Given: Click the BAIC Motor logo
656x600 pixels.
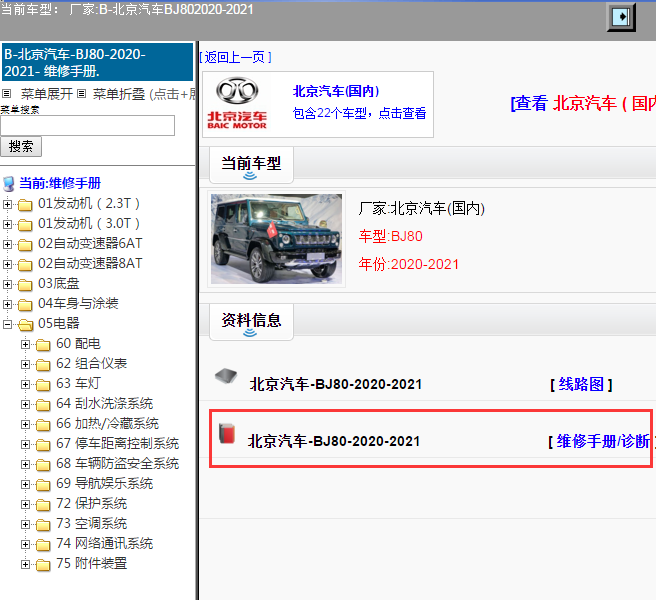Looking at the screenshot, I should coord(237,103).
